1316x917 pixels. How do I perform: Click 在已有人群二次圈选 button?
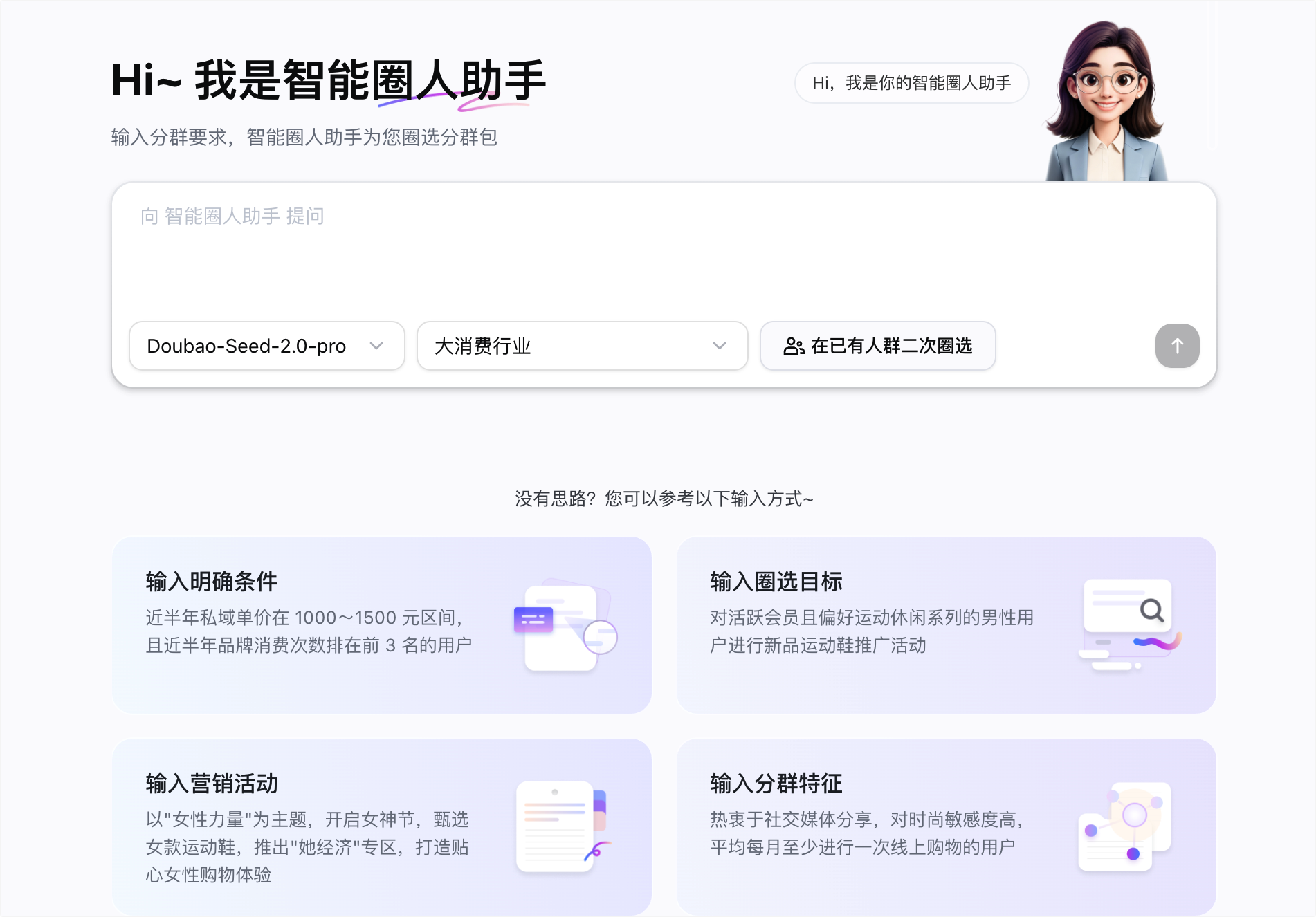click(x=877, y=346)
